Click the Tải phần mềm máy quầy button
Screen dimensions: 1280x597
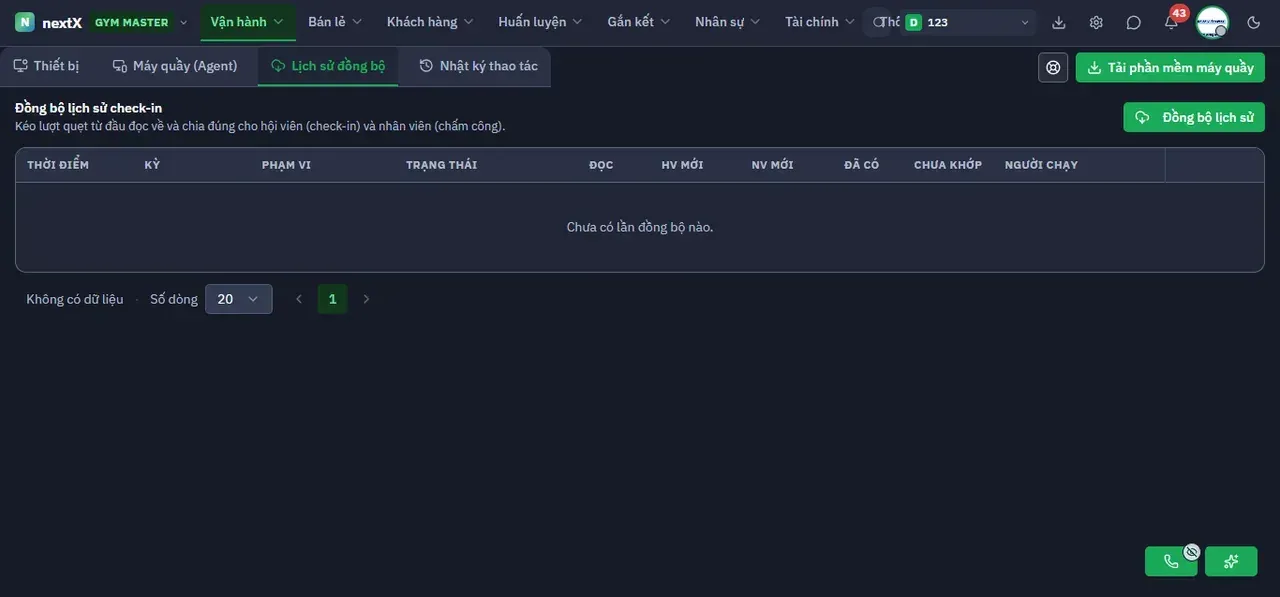tap(1170, 68)
